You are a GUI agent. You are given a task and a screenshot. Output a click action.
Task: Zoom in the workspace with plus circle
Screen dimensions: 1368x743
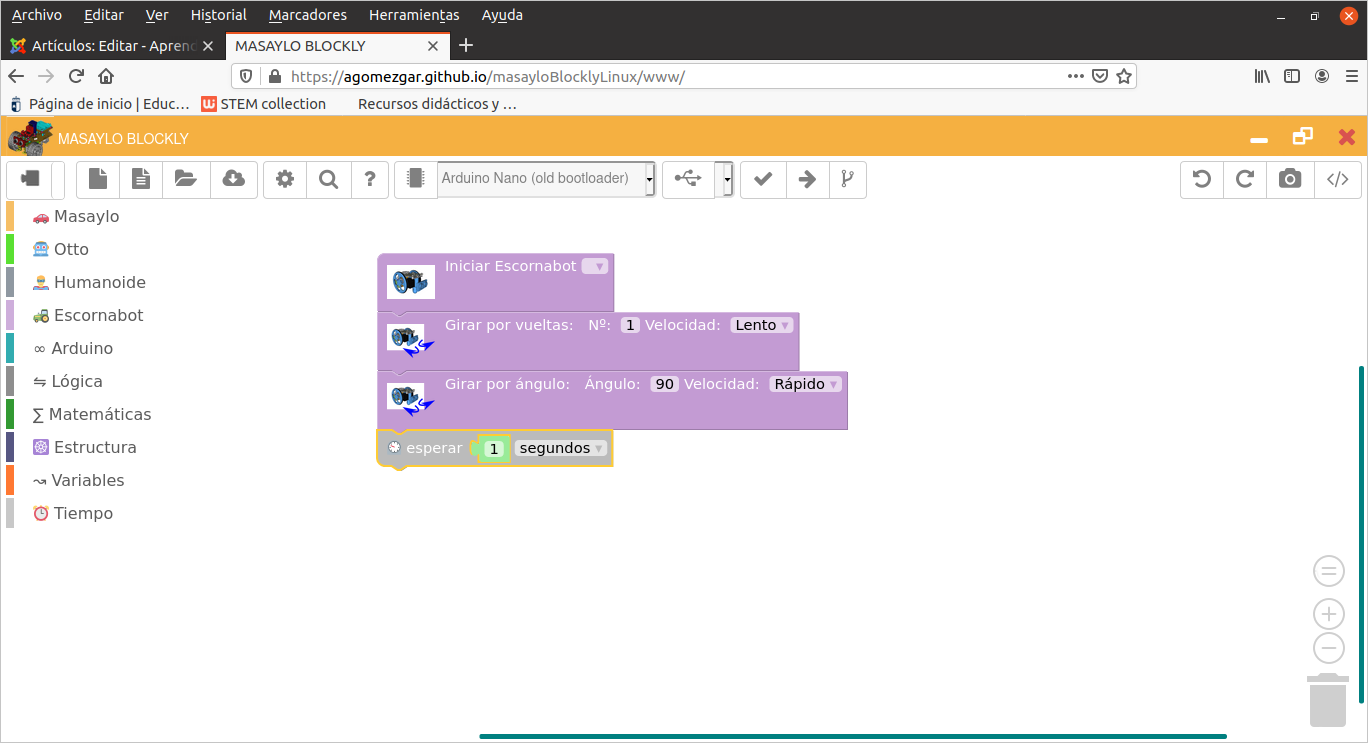(x=1328, y=614)
